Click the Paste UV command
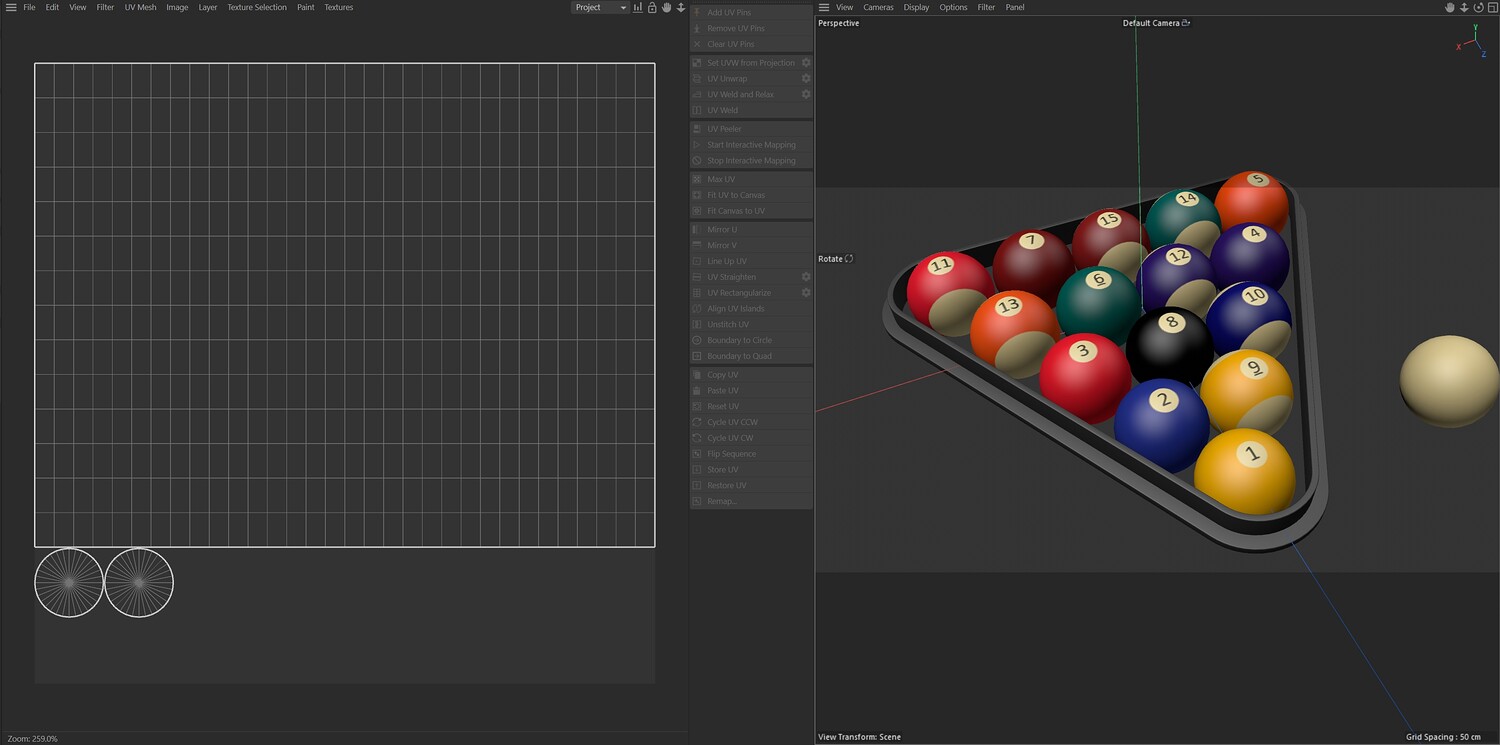Viewport: 1500px width, 745px height. tap(751, 390)
